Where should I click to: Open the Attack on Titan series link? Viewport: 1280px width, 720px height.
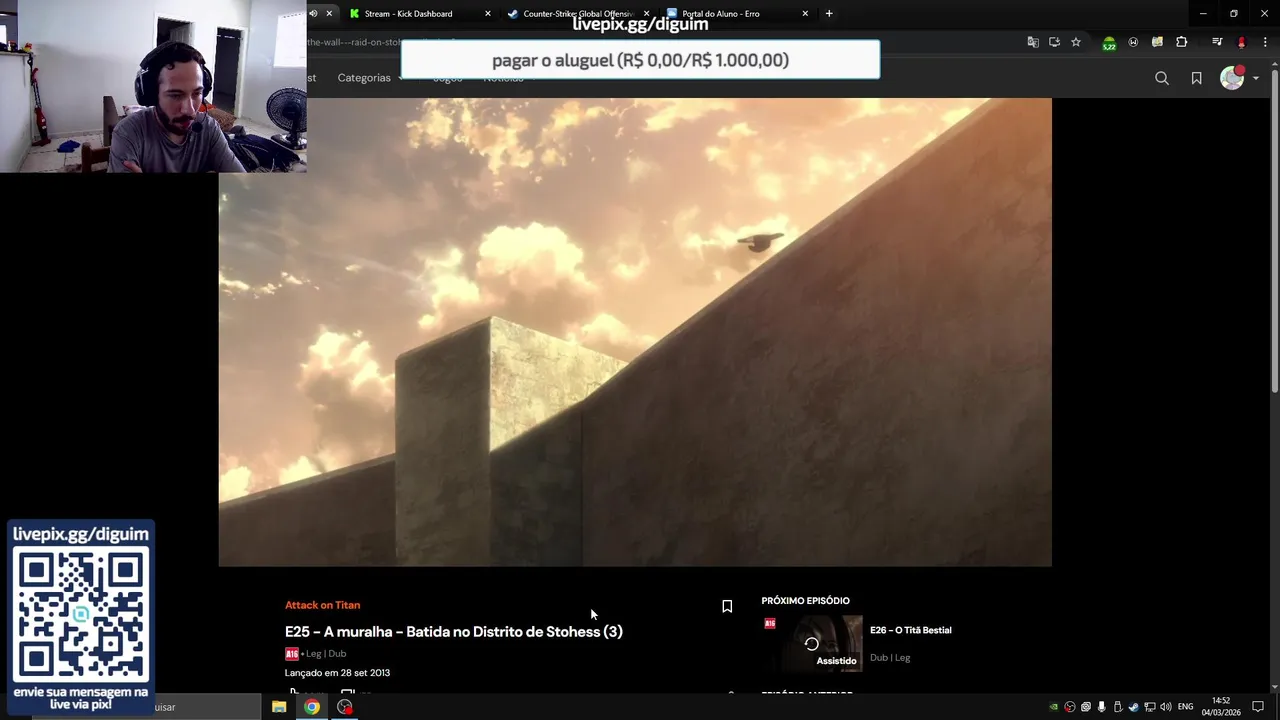tap(322, 605)
